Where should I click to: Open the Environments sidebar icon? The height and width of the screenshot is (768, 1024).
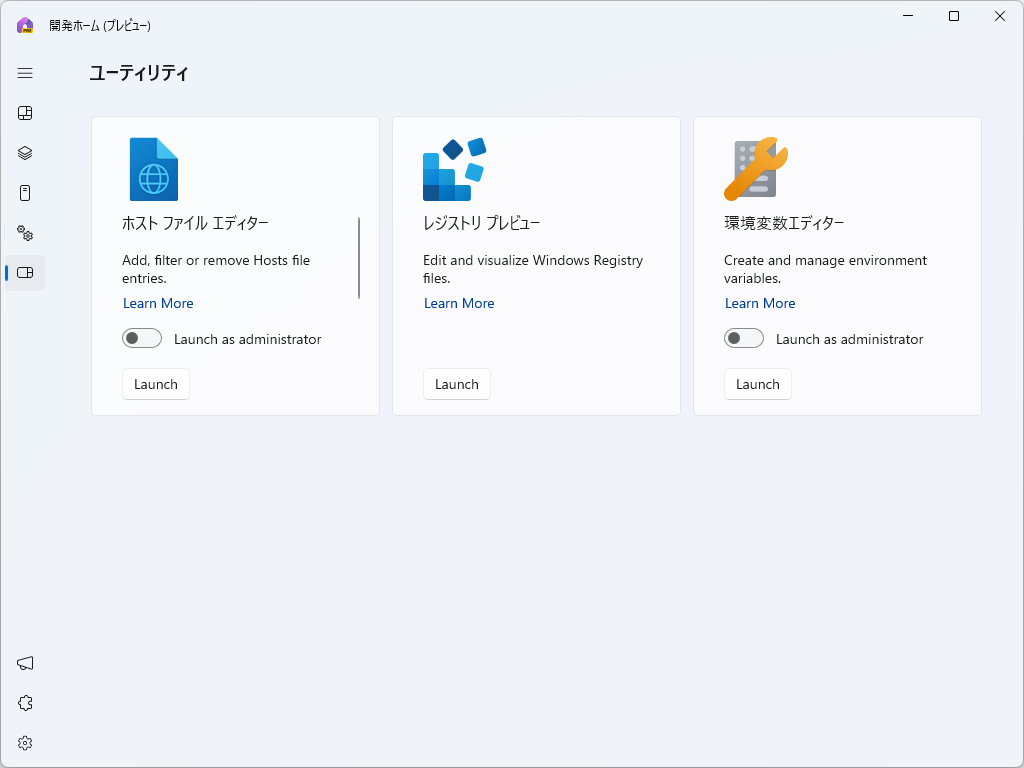[x=25, y=193]
